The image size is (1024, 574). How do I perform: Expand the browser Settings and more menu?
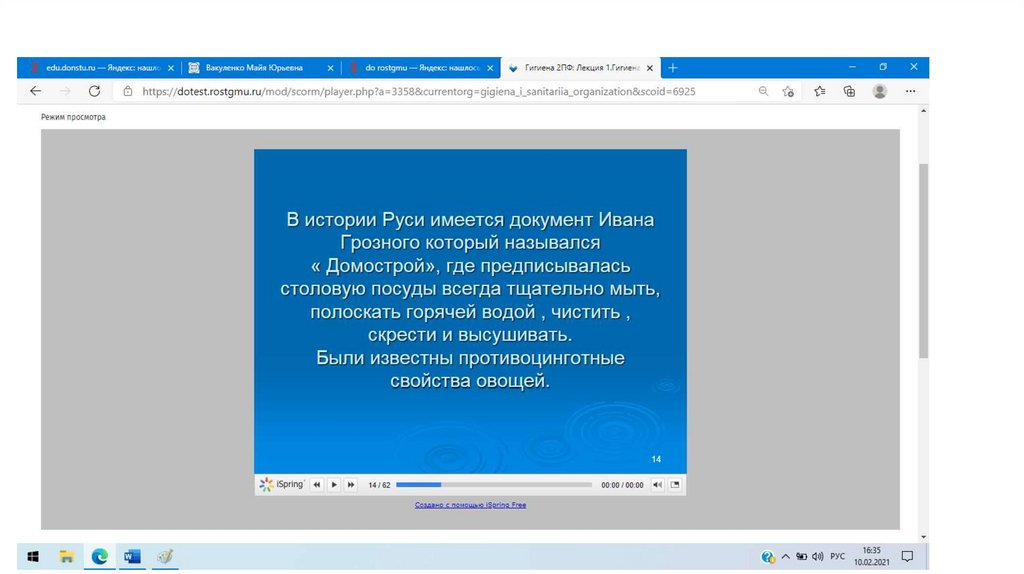click(910, 91)
